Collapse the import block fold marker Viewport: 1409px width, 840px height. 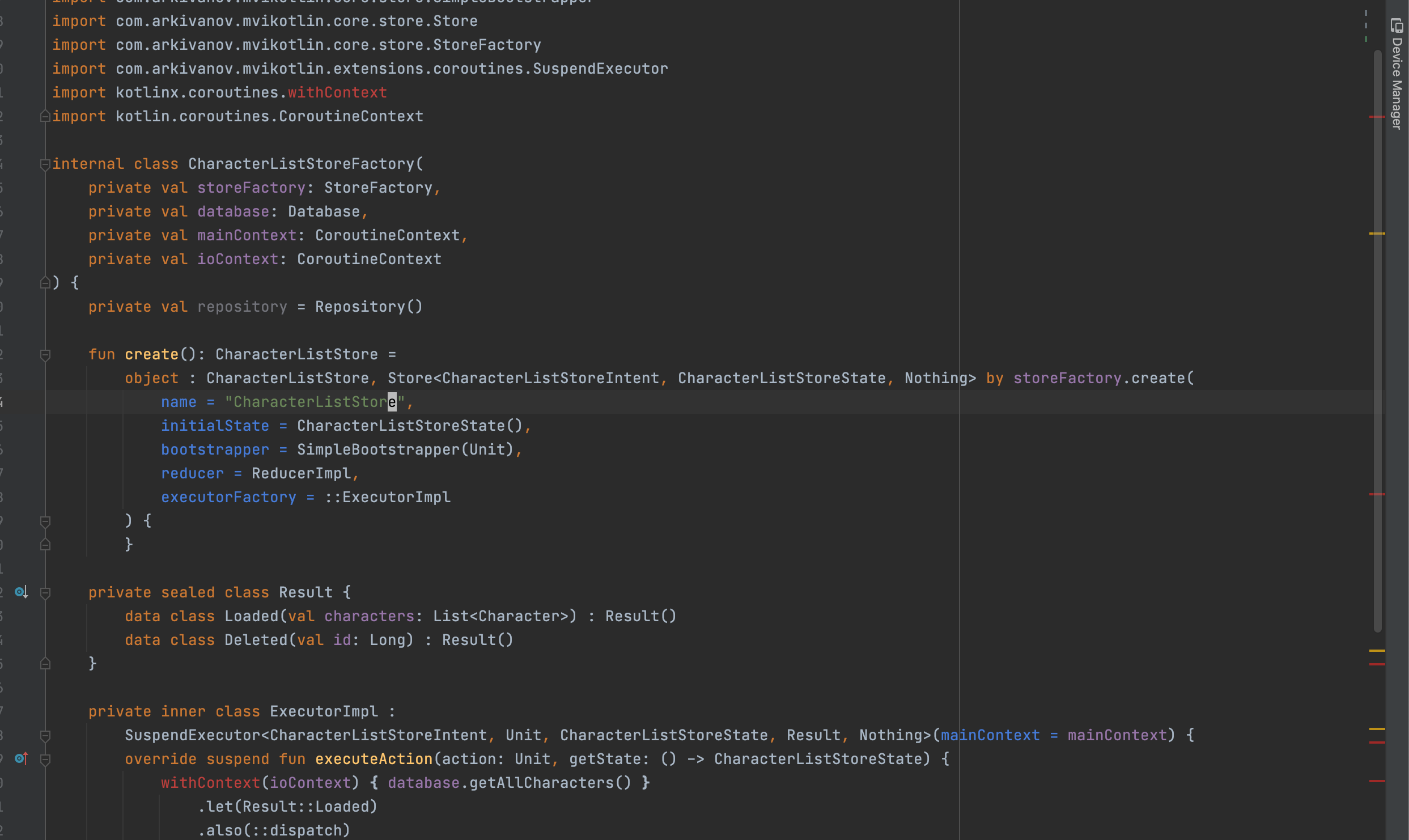pos(45,116)
